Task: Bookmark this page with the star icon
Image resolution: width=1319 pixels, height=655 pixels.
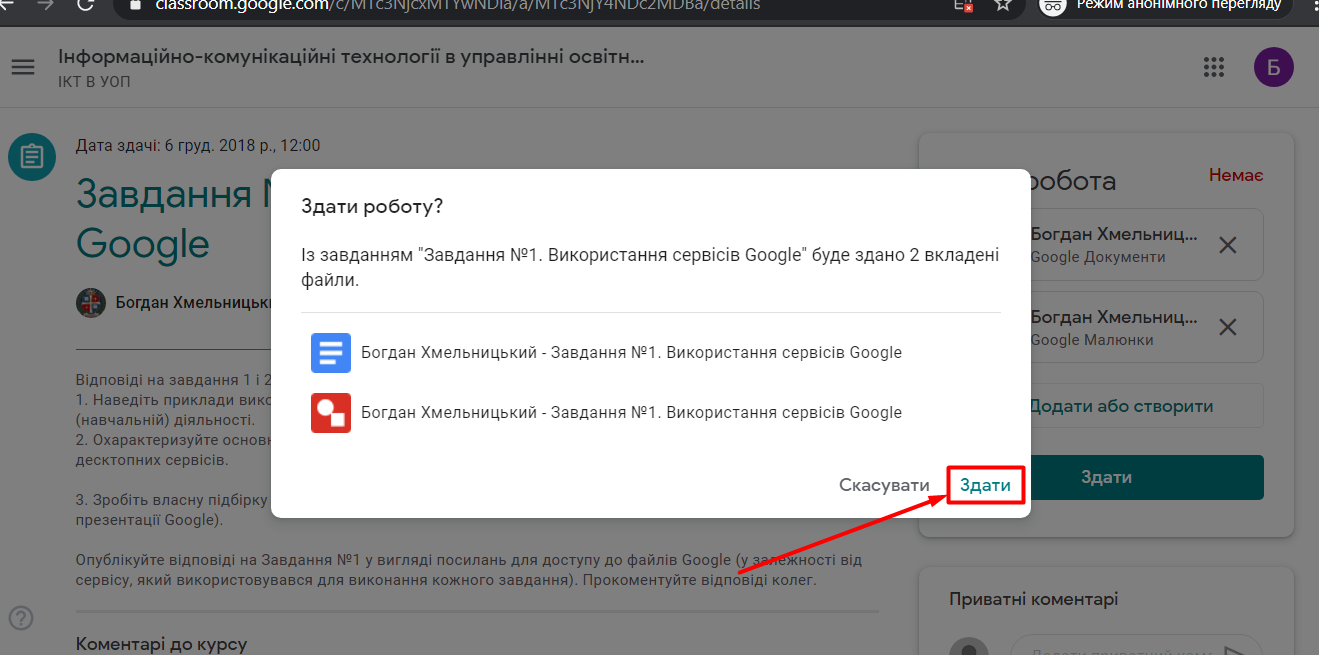Action: pyautogui.click(x=1003, y=5)
